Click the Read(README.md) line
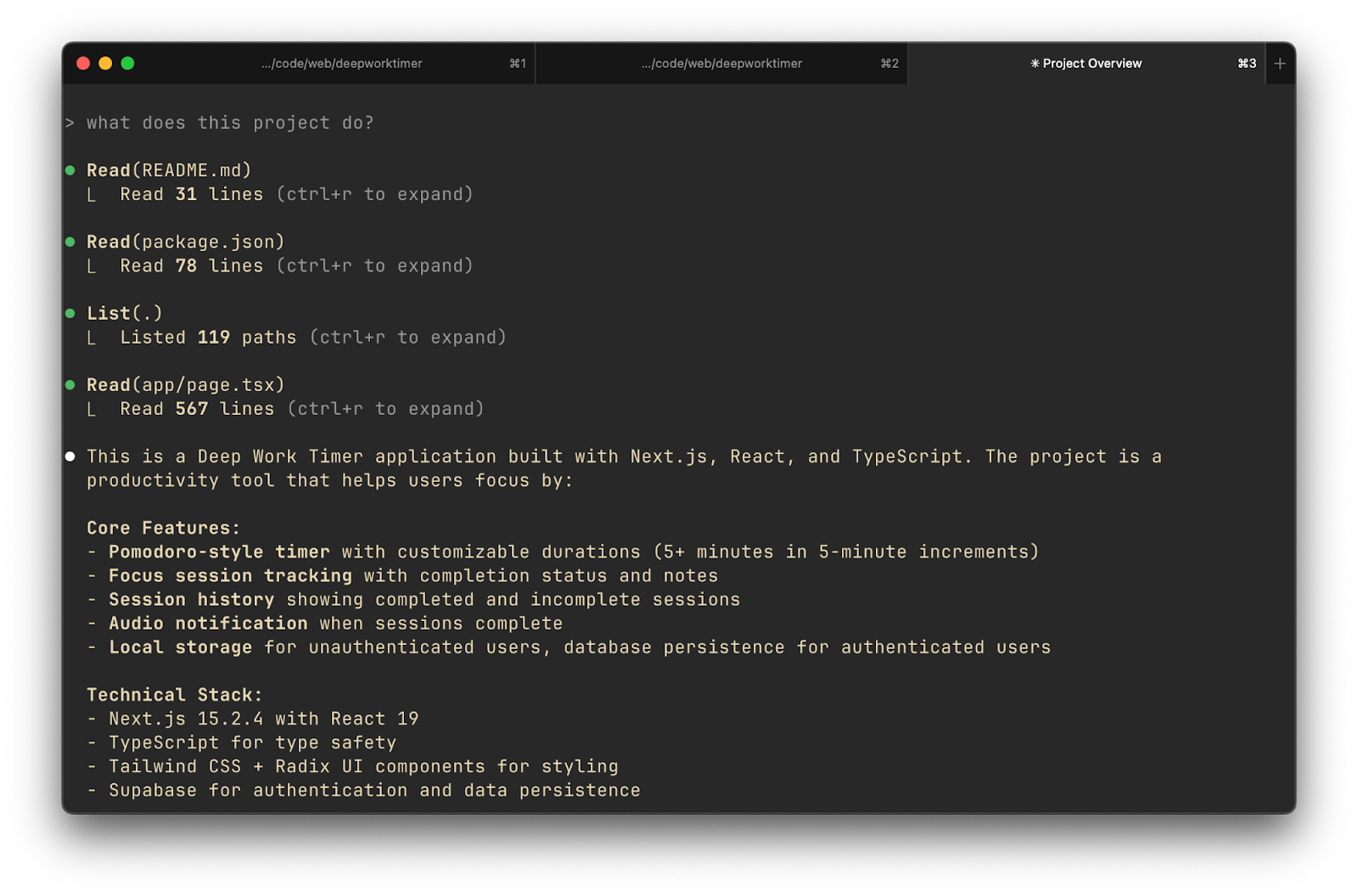 click(169, 171)
